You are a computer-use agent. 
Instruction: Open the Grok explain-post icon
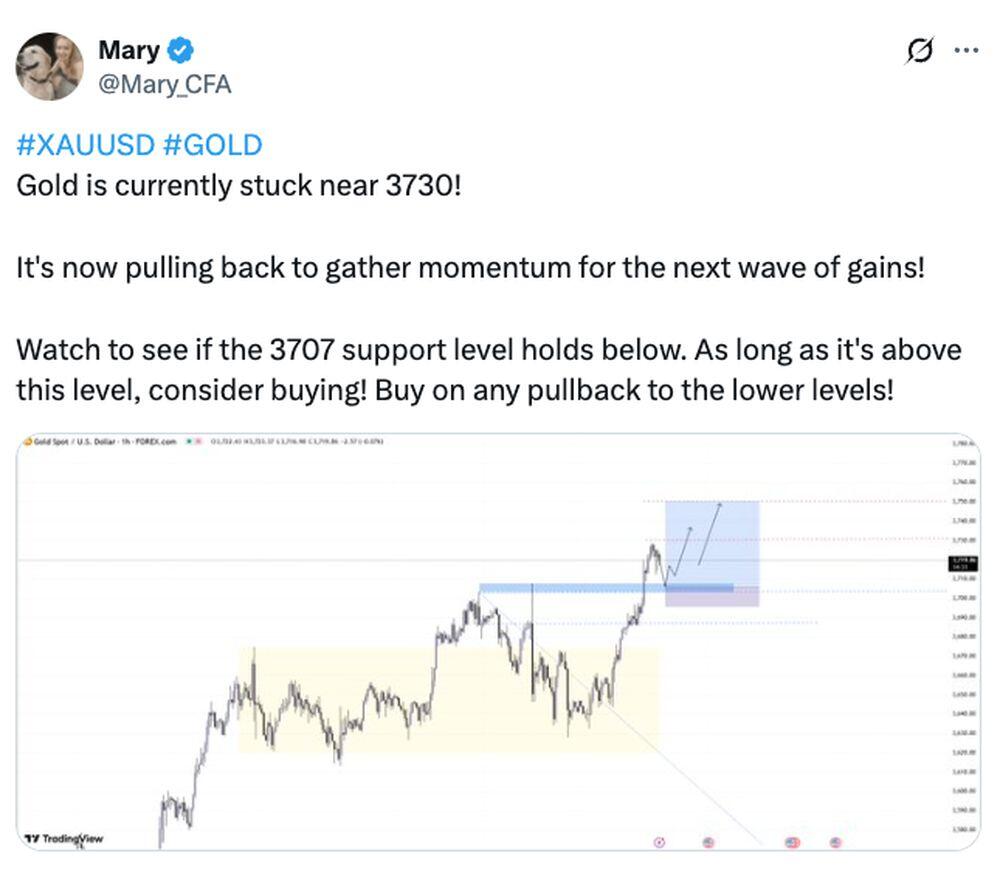(x=919, y=50)
